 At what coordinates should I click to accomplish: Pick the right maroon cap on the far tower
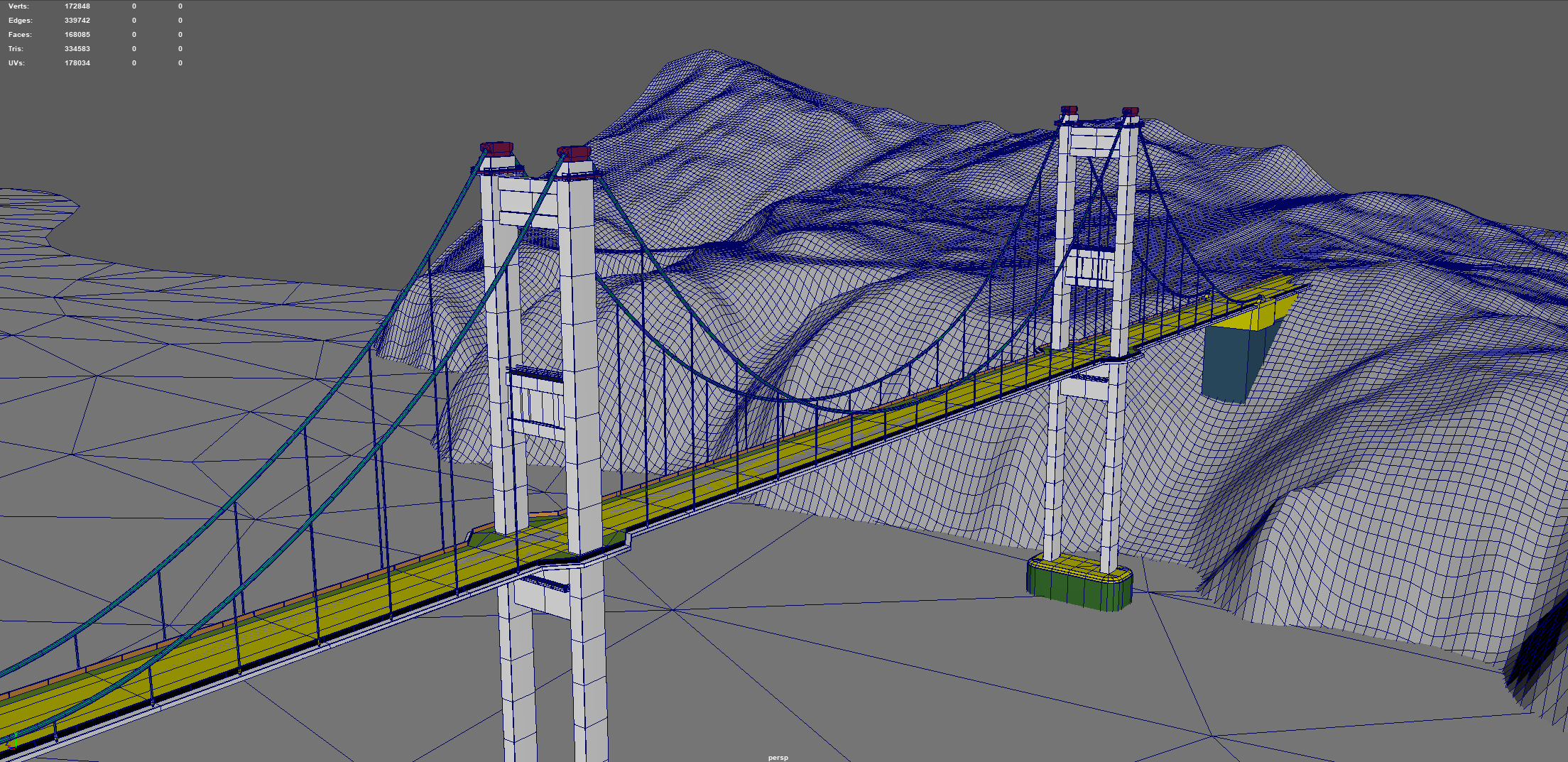(1131, 111)
